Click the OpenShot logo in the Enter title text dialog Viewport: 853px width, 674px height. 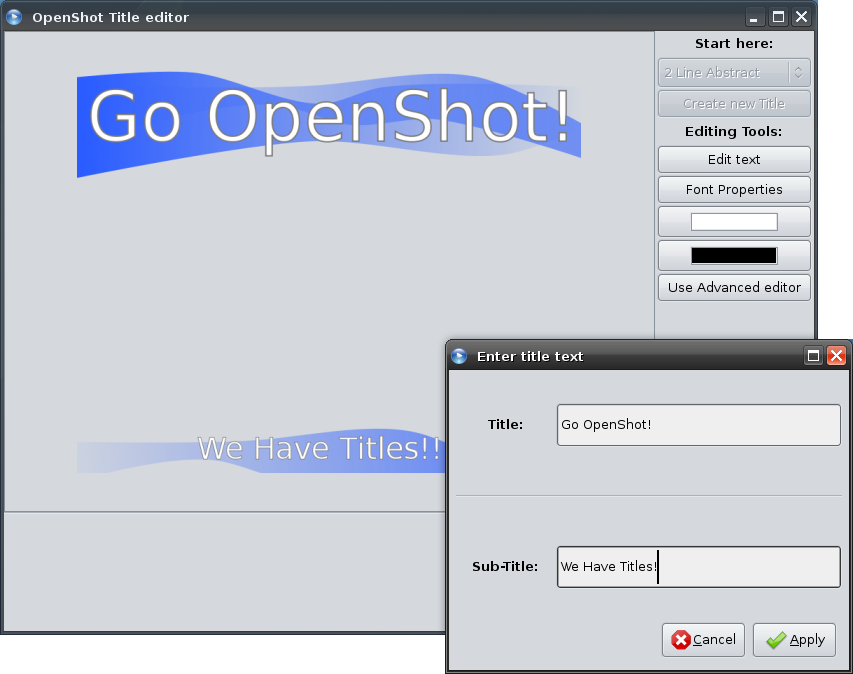tap(459, 356)
